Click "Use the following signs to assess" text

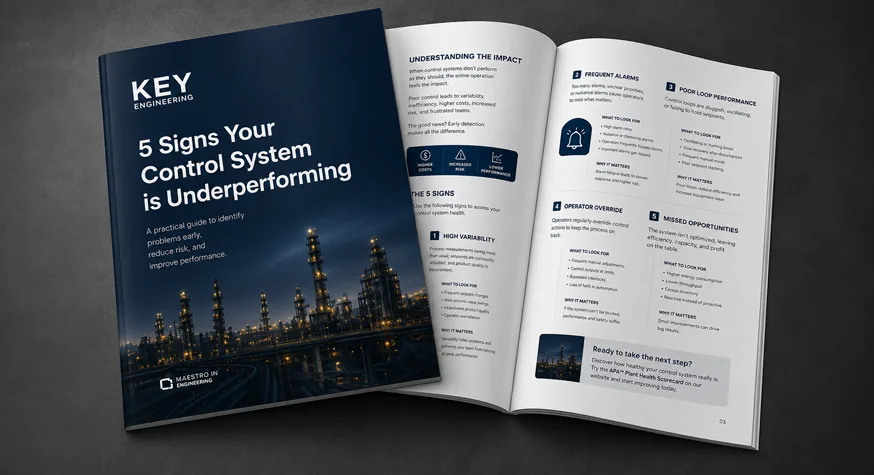click(457, 210)
